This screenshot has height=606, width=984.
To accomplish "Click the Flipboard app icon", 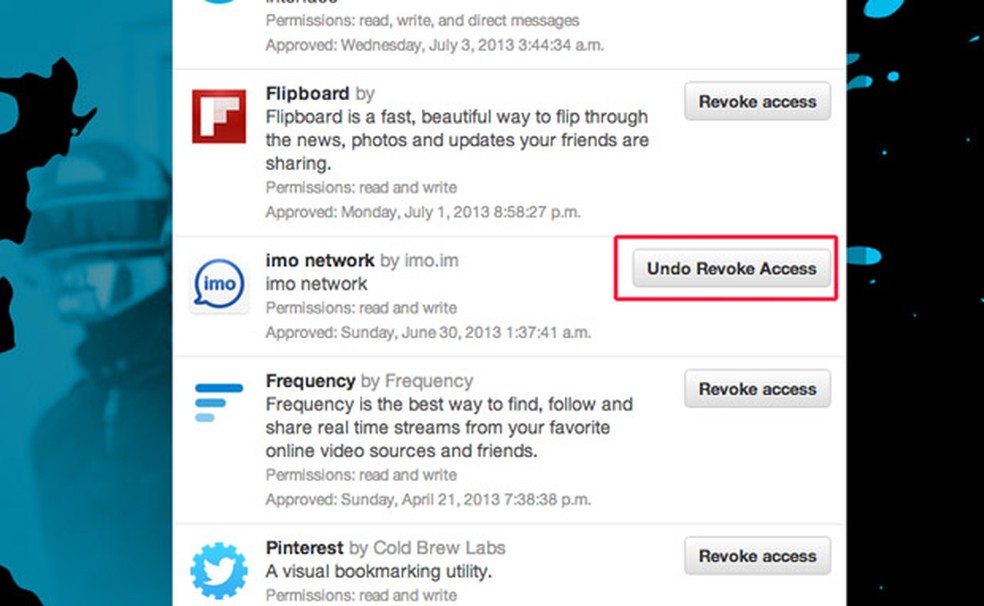I will [218, 116].
